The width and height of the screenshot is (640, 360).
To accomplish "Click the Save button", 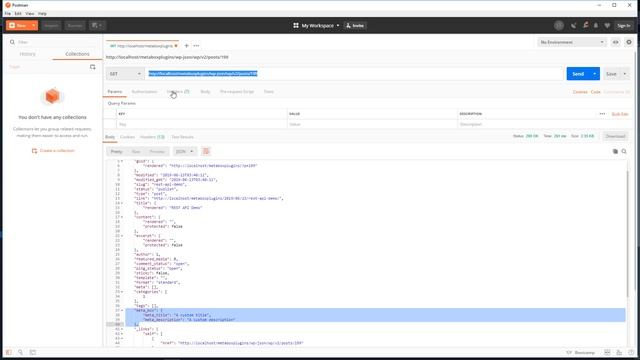I will [x=611, y=74].
